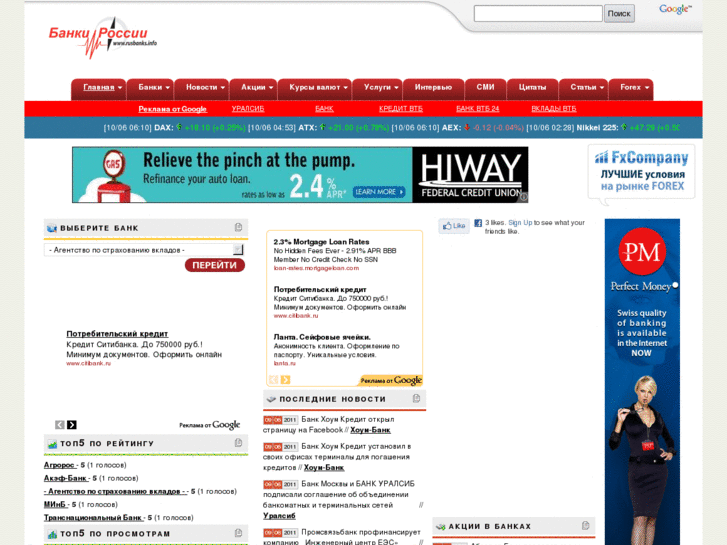Open the Услуги menu

(x=377, y=87)
